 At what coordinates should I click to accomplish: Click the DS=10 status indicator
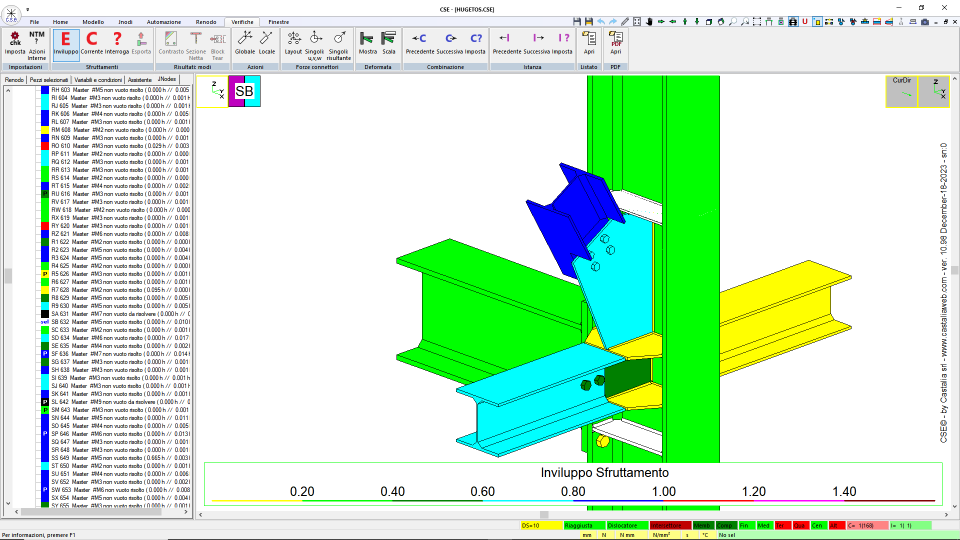click(541, 525)
